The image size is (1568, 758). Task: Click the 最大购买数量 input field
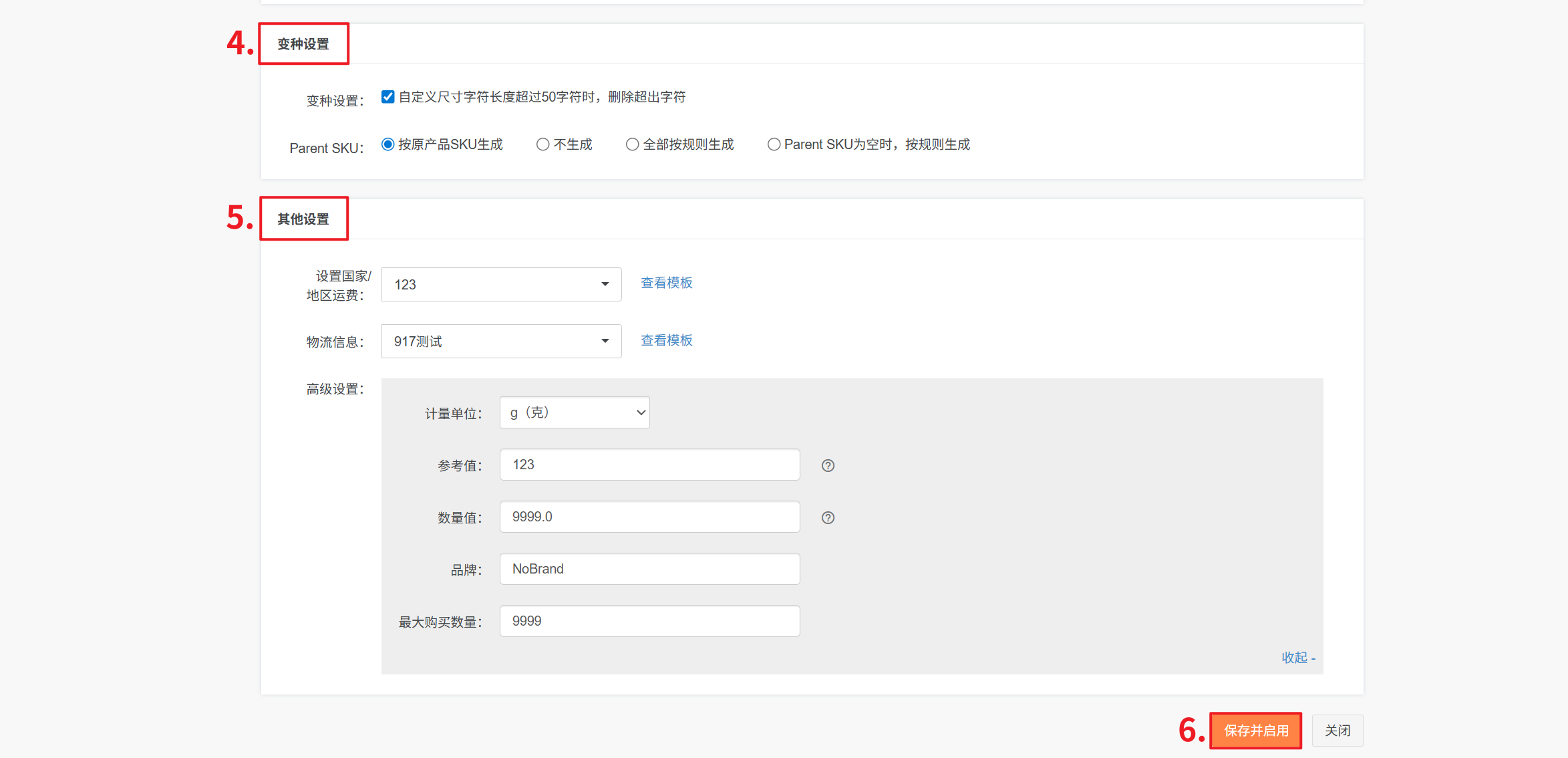[x=649, y=621]
